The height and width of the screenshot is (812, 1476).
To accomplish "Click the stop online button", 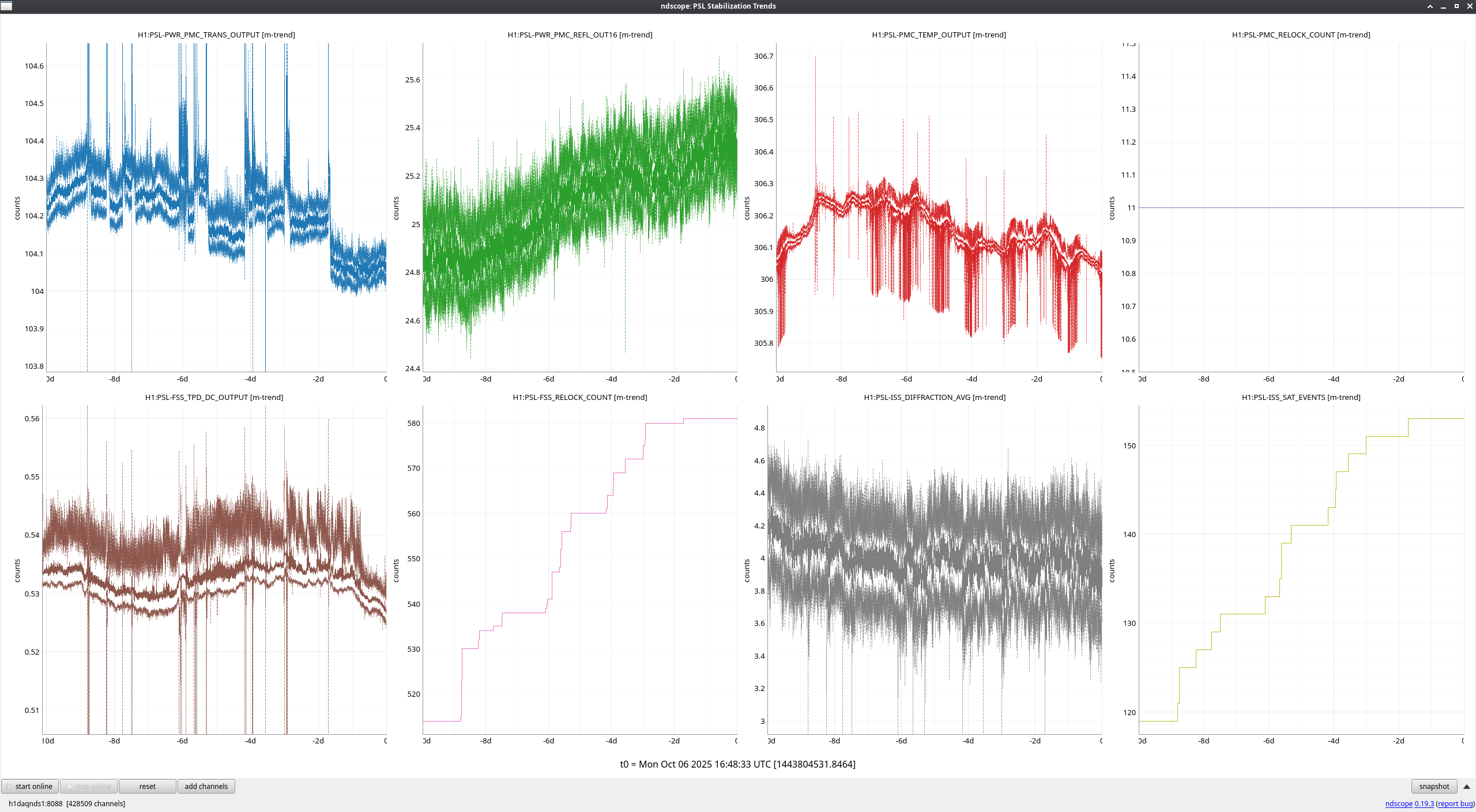I will 89,786.
